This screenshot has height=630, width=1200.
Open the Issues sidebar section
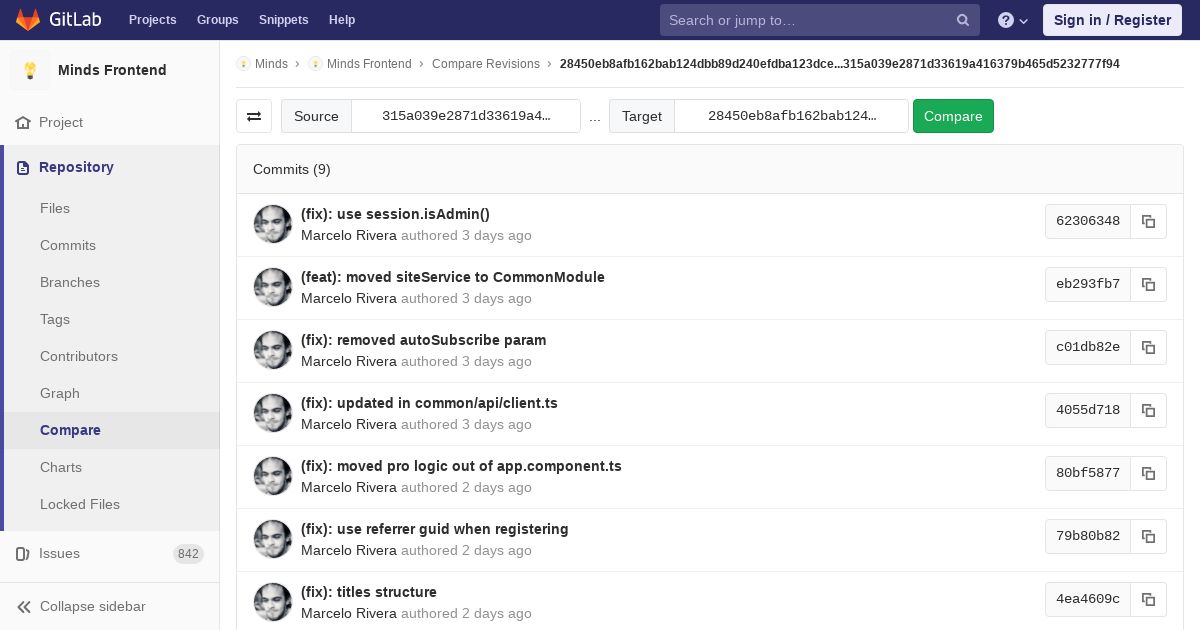pos(59,553)
